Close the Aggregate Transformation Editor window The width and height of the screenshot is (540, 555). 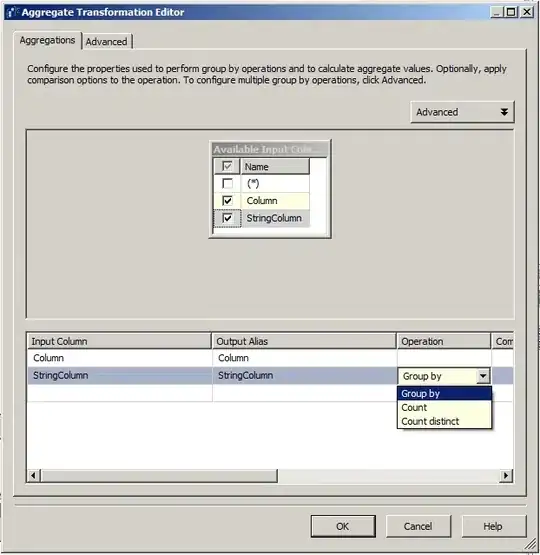coord(527,12)
